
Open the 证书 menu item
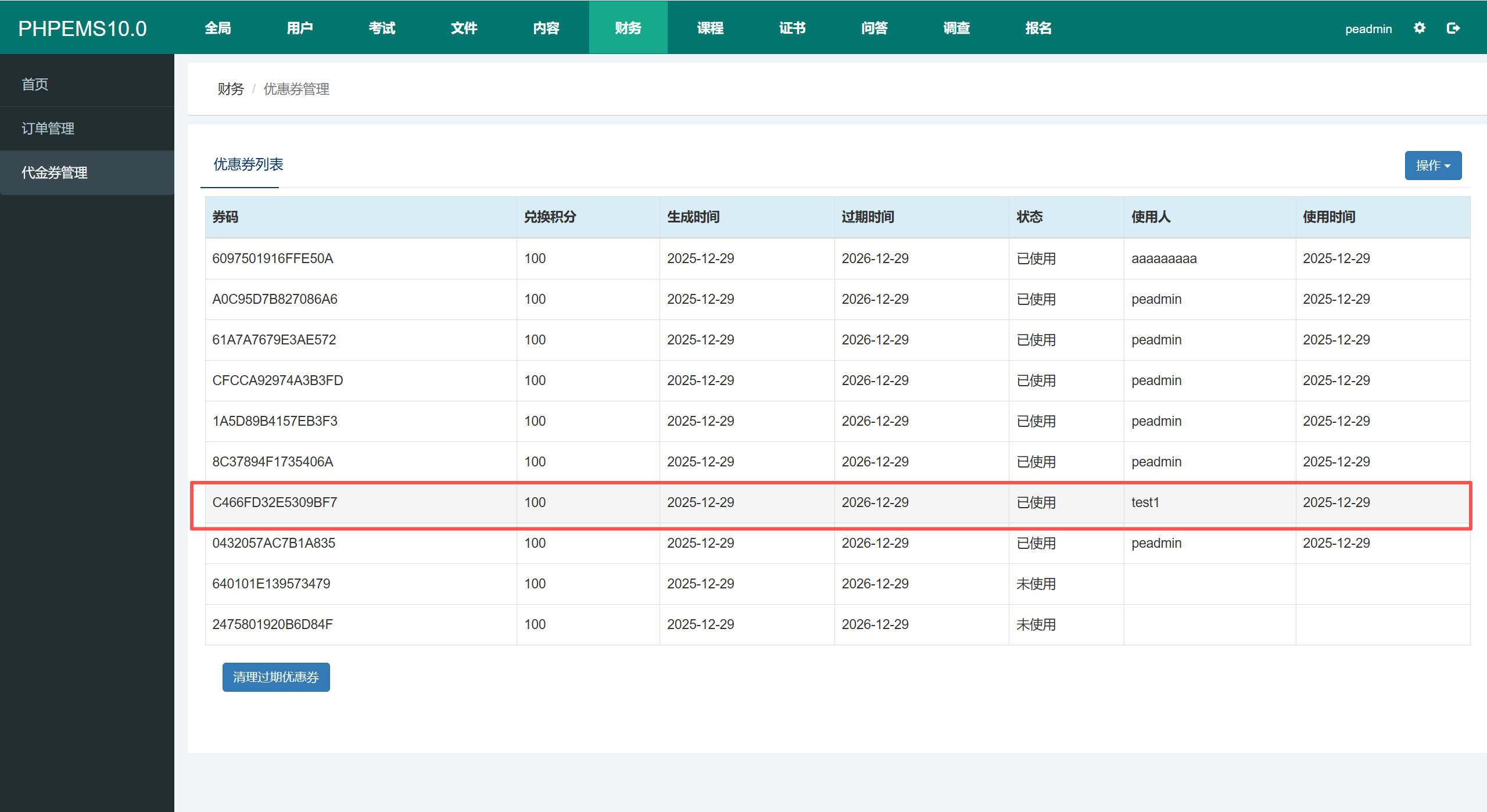pos(792,28)
